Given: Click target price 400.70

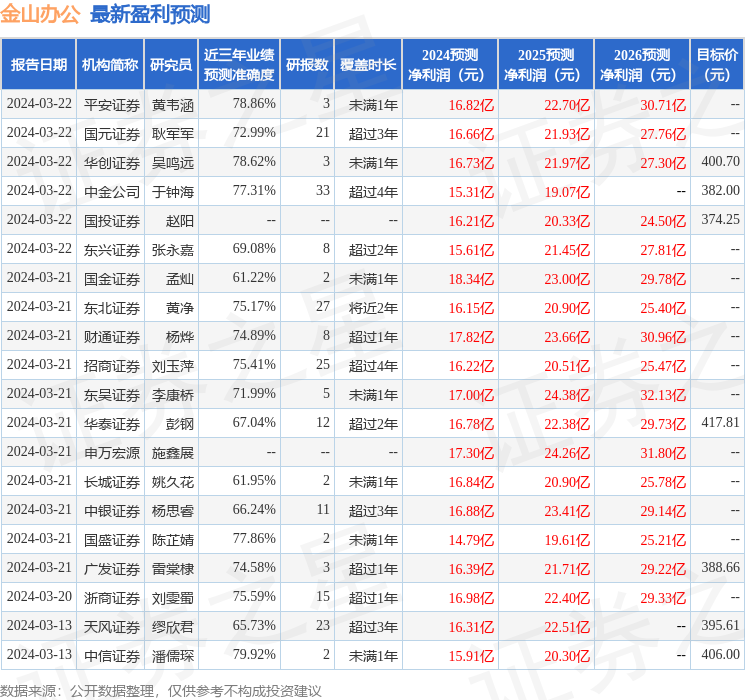Looking at the screenshot, I should (x=720, y=161).
